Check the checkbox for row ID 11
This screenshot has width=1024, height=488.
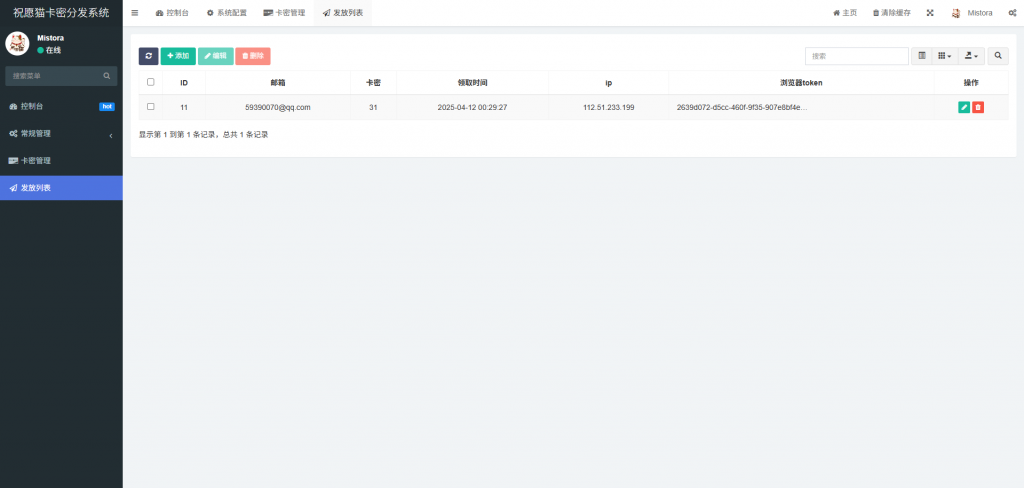click(151, 106)
